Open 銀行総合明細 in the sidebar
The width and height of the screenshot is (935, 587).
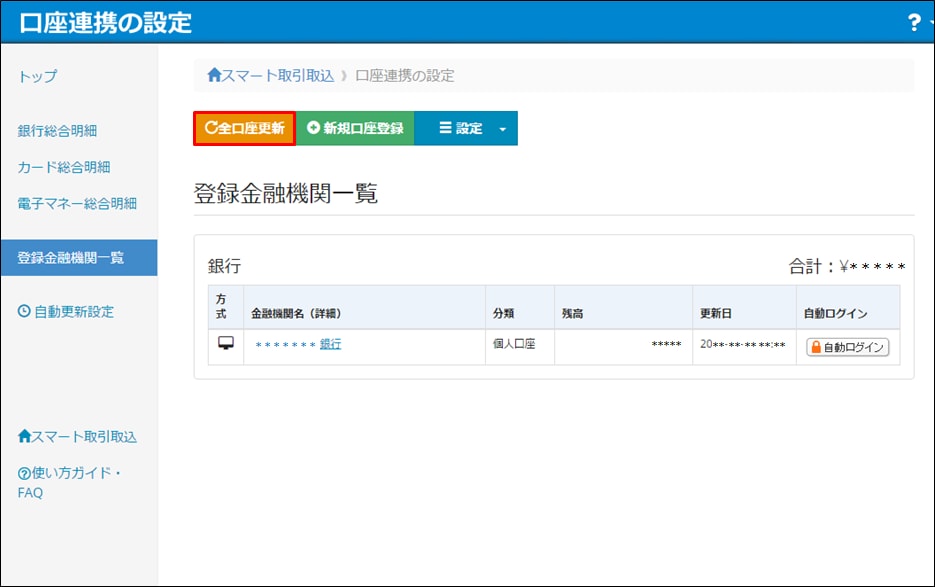pos(57,131)
